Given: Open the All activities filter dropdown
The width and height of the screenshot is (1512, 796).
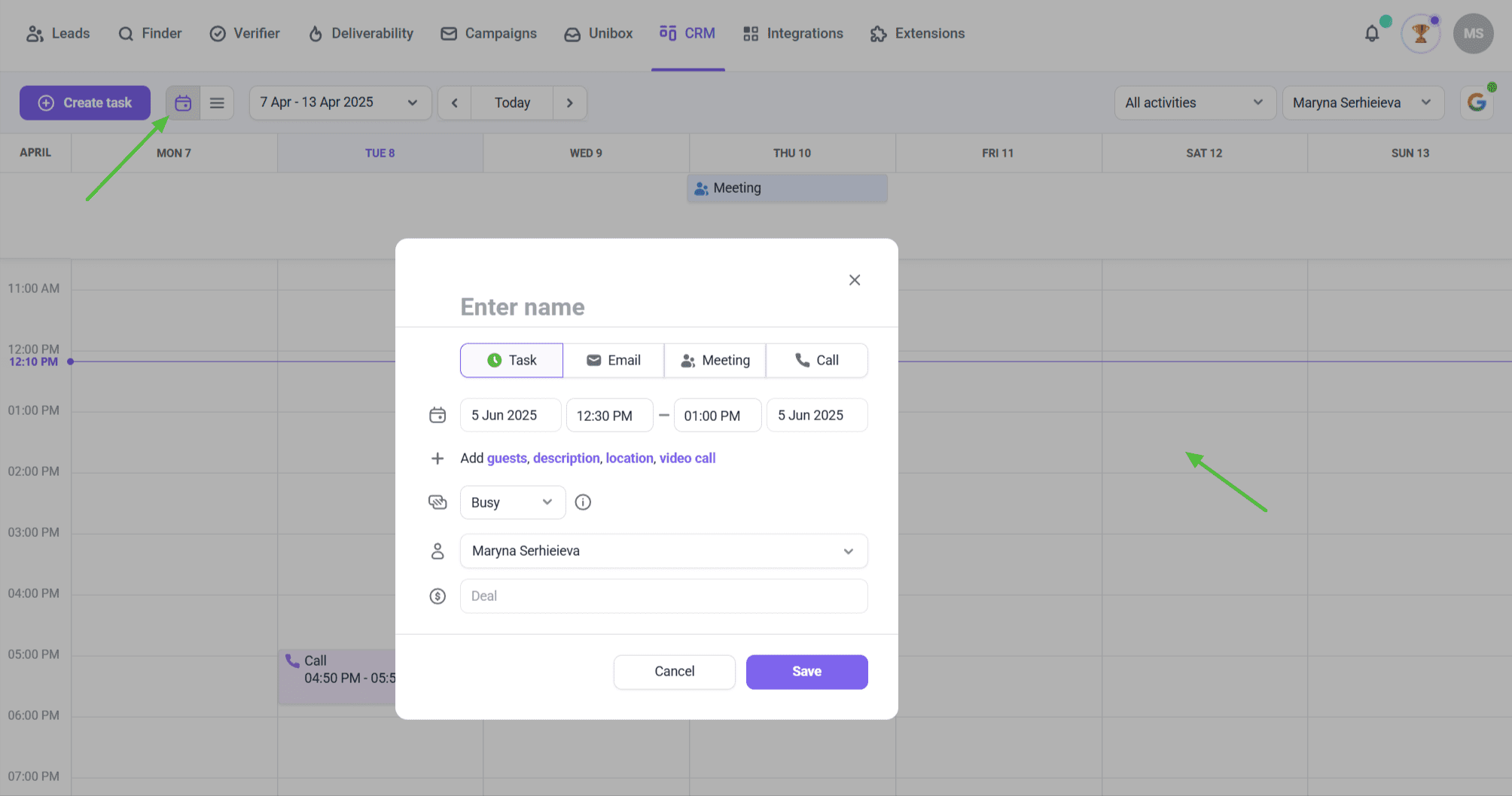Looking at the screenshot, I should 1193,103.
